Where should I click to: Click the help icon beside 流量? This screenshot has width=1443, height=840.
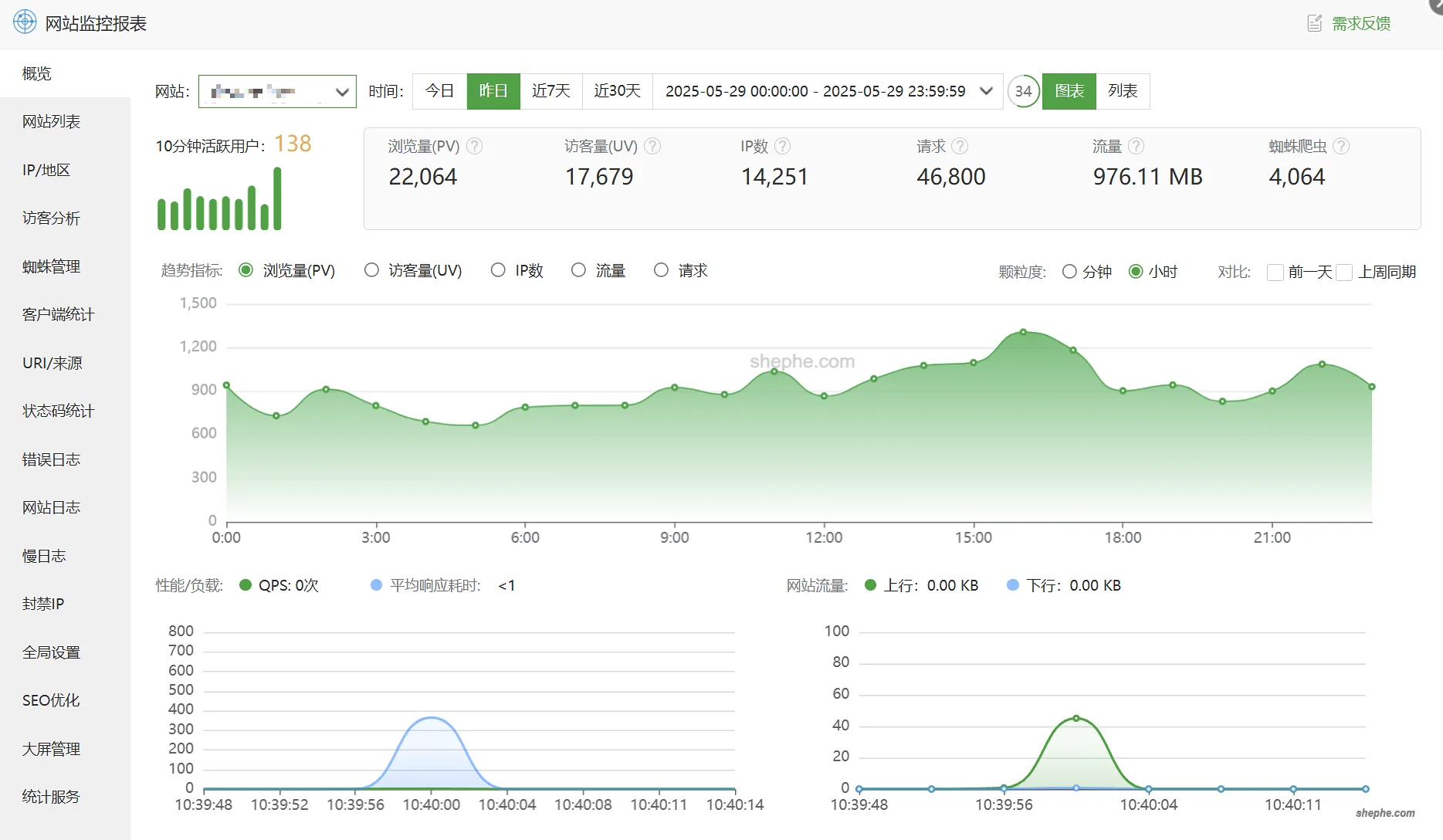pyautogui.click(x=1136, y=146)
